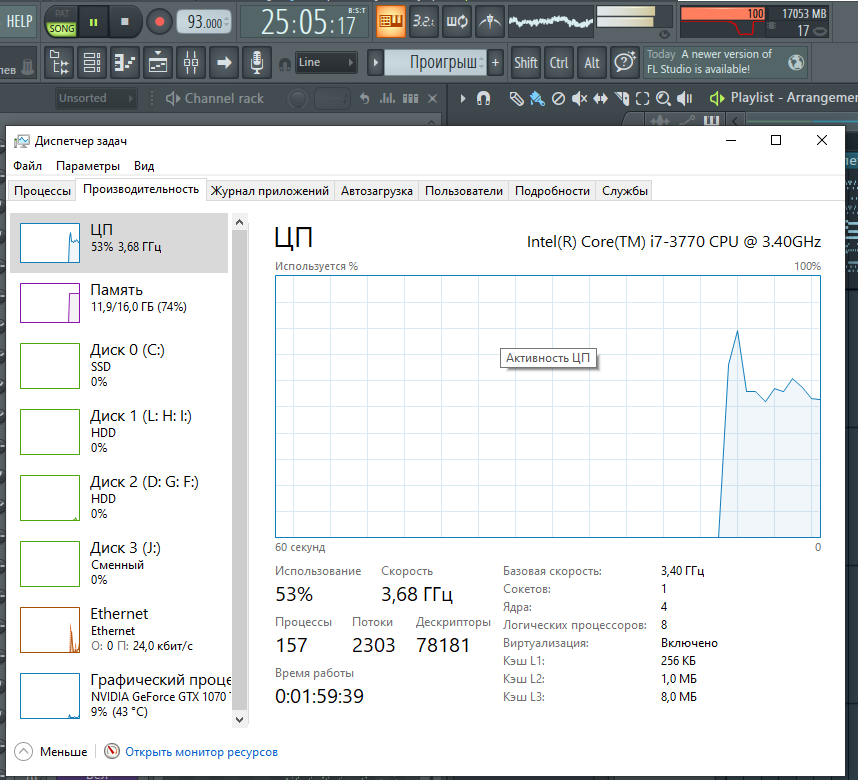Toggle loop recording button

click(x=456, y=21)
